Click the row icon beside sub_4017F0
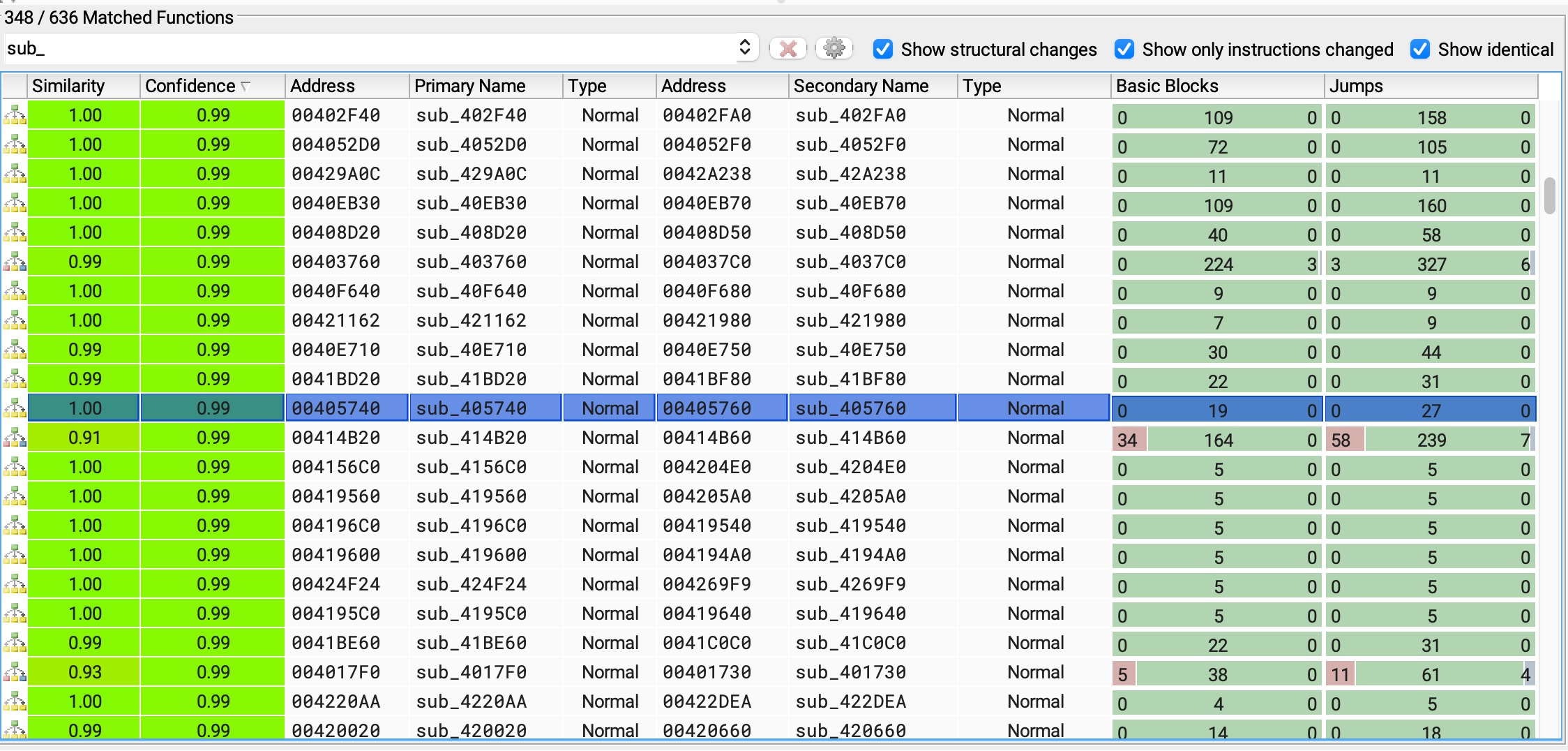This screenshot has width=1568, height=751. click(x=15, y=672)
